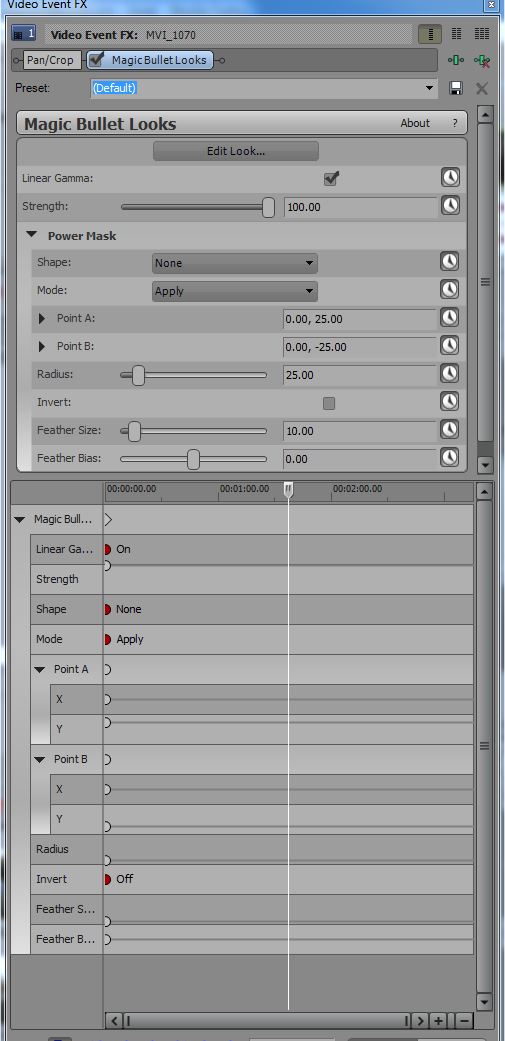Image resolution: width=505 pixels, height=1041 pixels.
Task: Click the animate clock icon for Linear Gamma
Action: pyautogui.click(x=450, y=177)
